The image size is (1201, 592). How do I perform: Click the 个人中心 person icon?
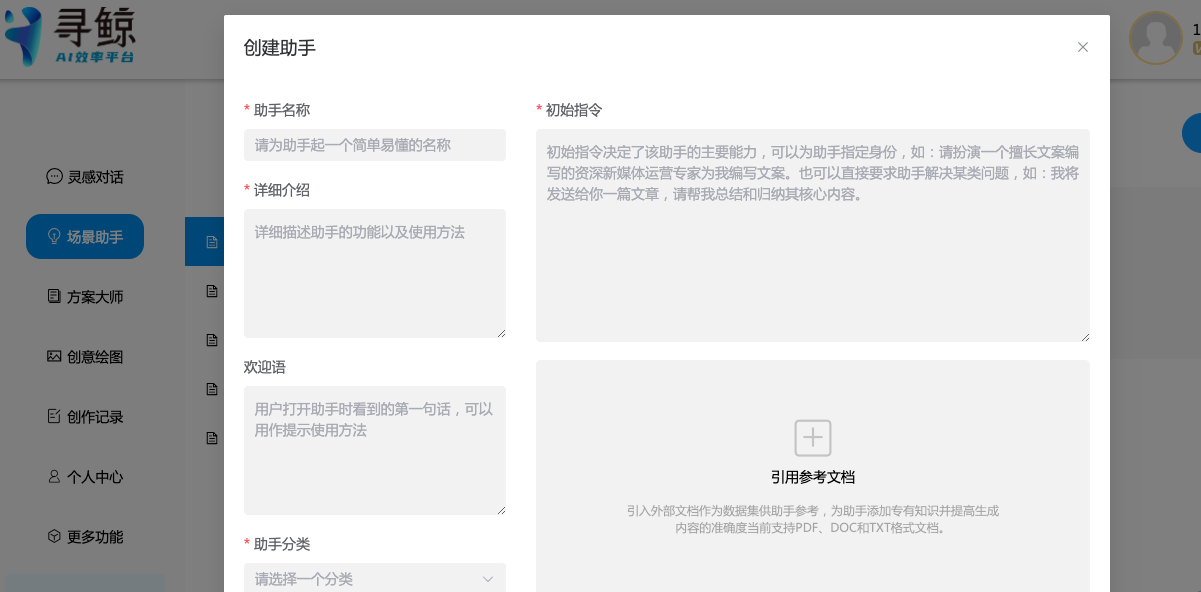click(x=54, y=477)
